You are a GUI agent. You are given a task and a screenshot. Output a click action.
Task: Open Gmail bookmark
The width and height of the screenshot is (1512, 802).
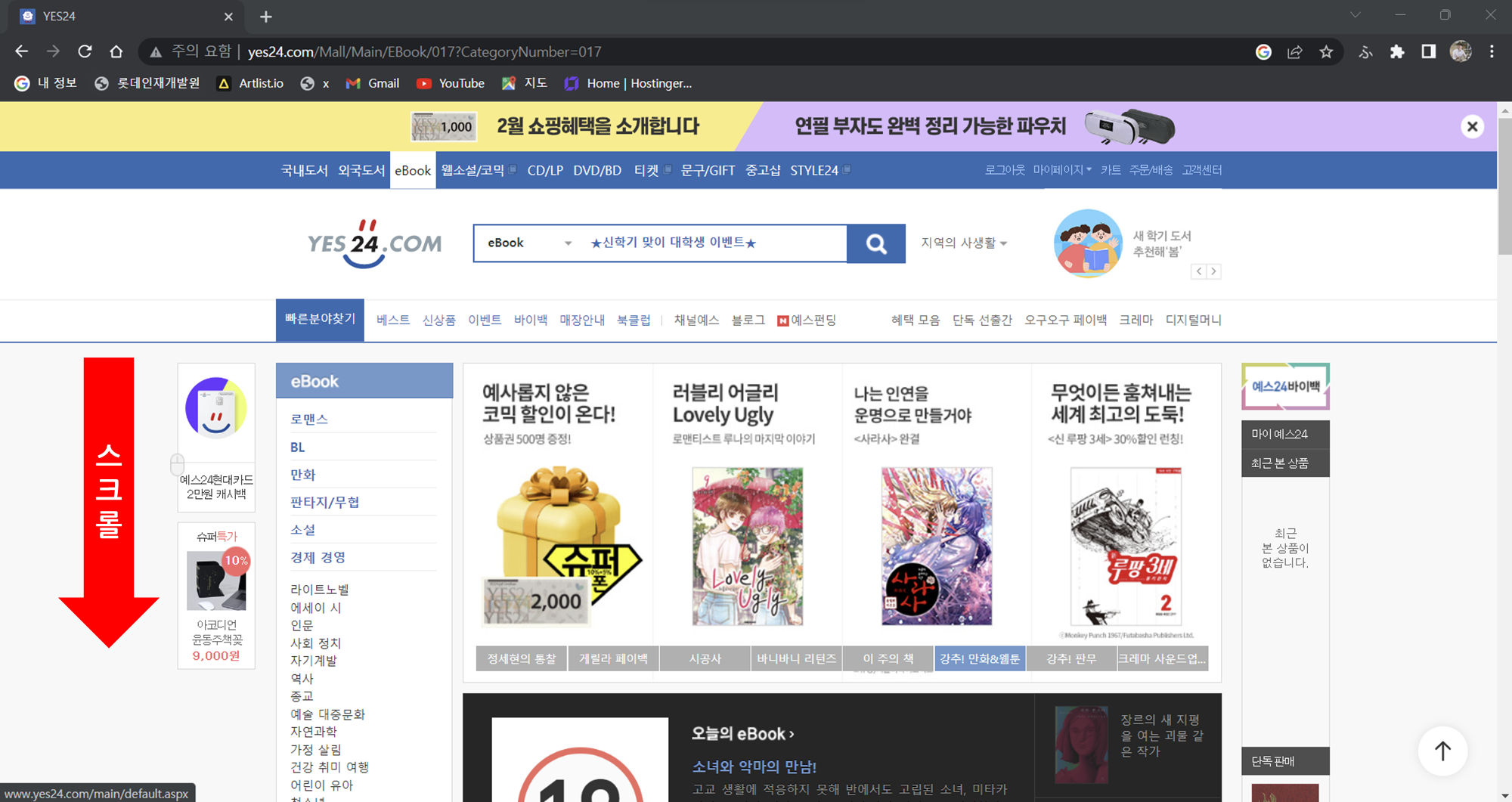(373, 83)
